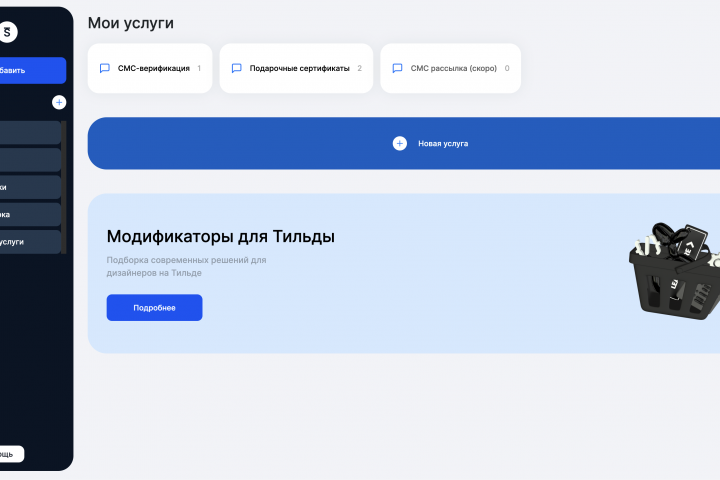
Task: Select the sidebar item ending in 'ки'
Action: click(30, 187)
